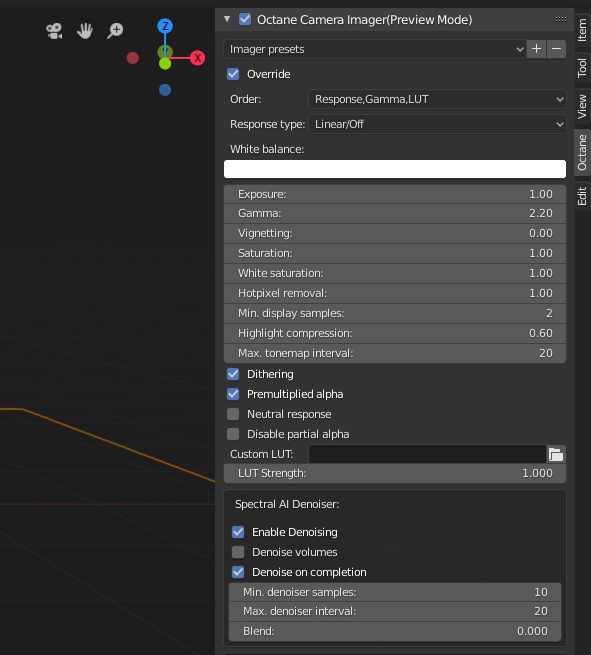The image size is (591, 655).
Task: Select the Octane sidebar tab
Action: click(x=582, y=152)
